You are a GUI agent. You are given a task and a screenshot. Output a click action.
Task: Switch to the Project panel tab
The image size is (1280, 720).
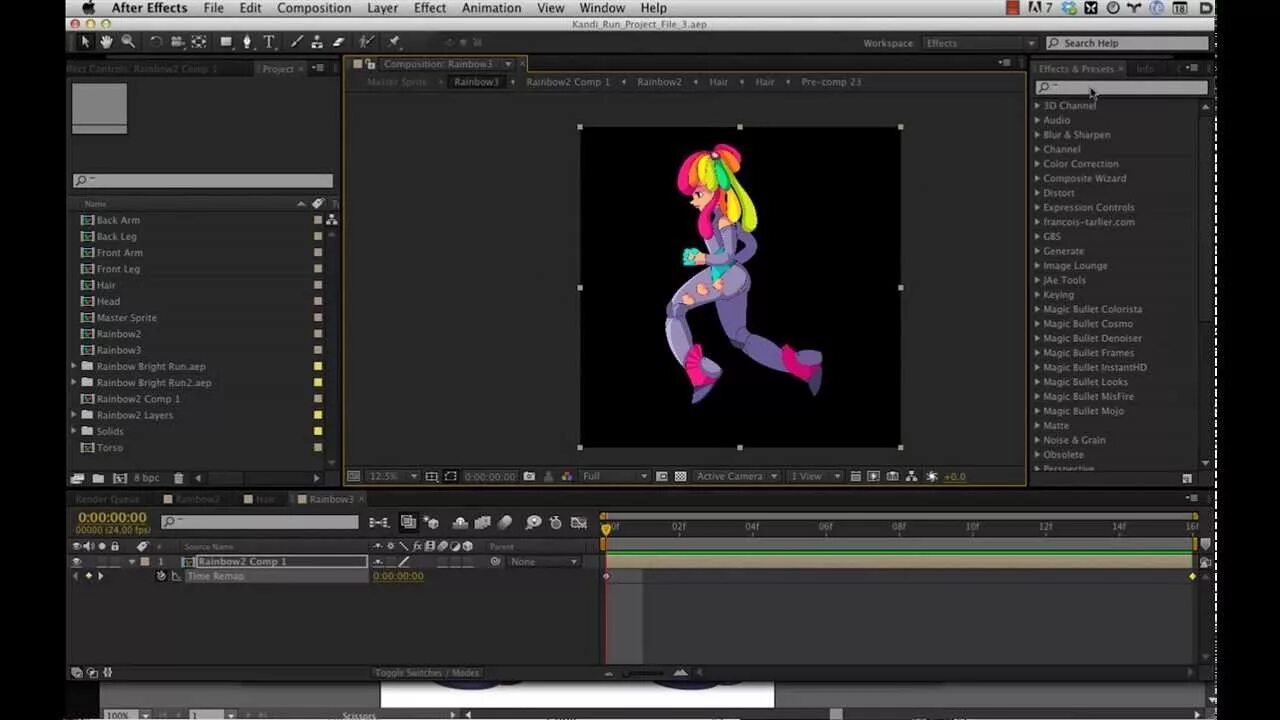278,69
